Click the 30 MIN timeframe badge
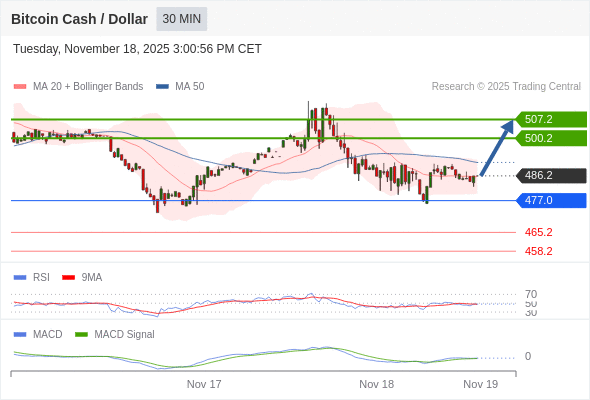 (181, 19)
